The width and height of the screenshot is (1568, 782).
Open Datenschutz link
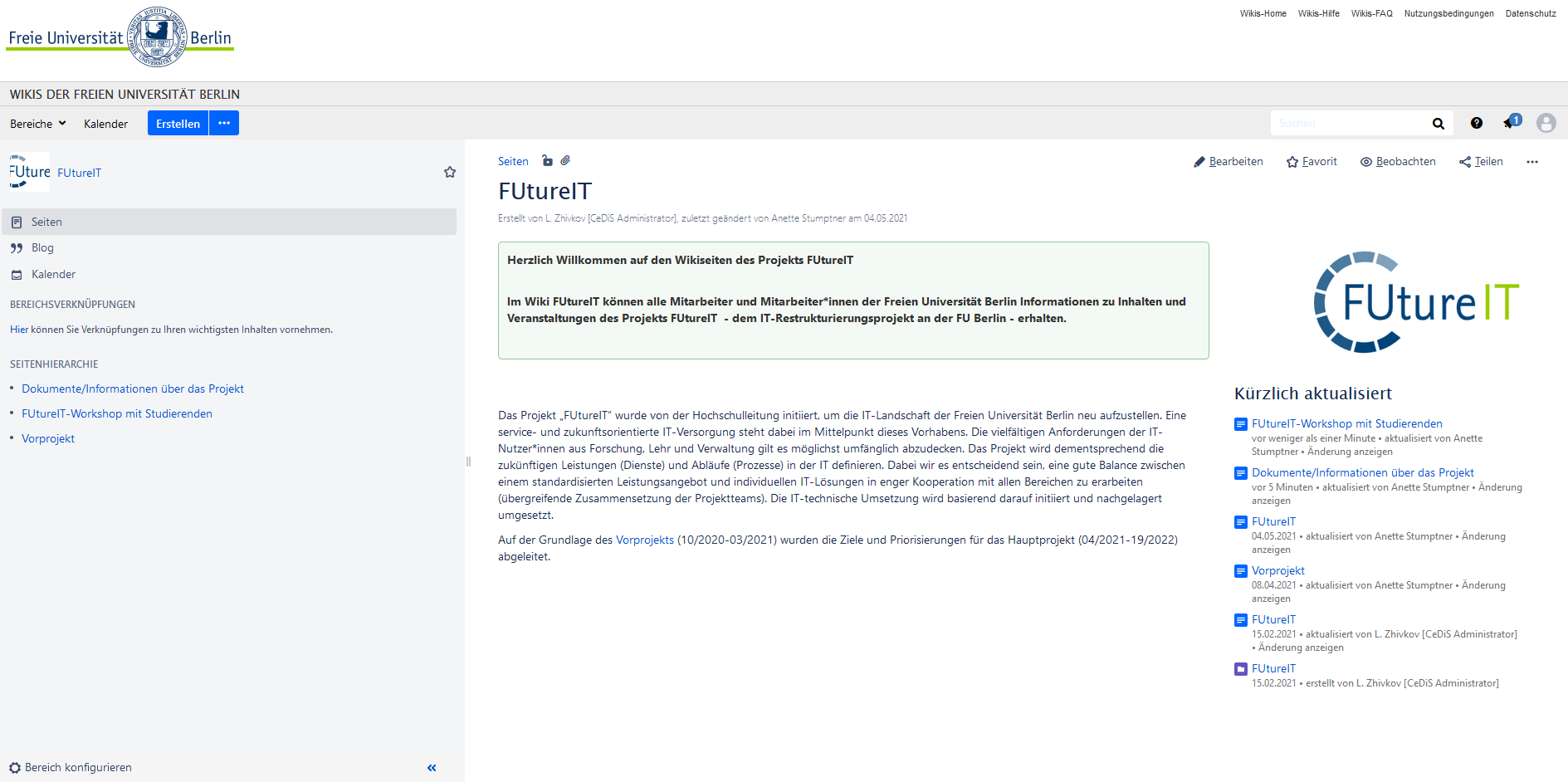[x=1531, y=13]
